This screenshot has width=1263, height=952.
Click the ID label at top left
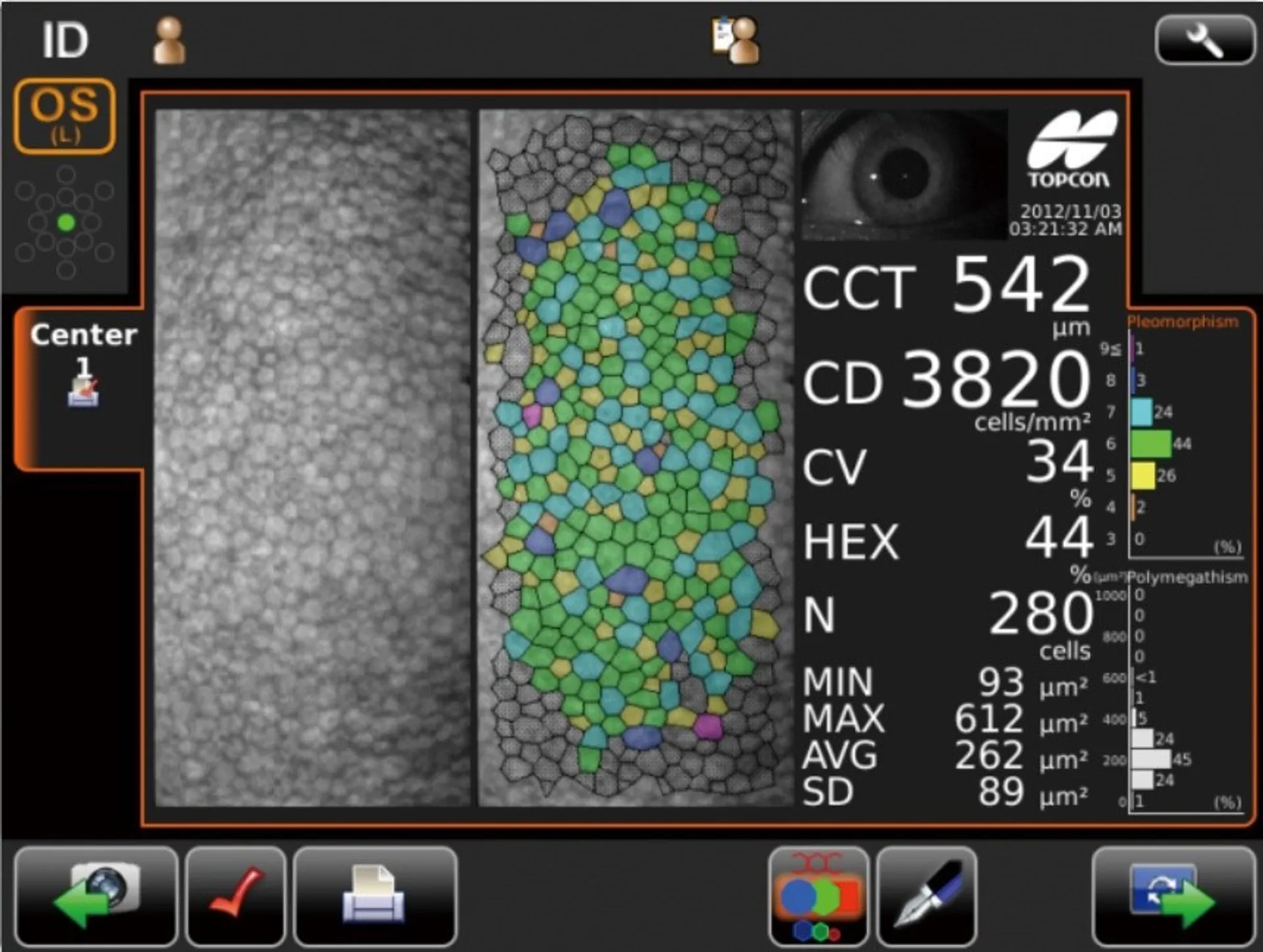coord(64,41)
